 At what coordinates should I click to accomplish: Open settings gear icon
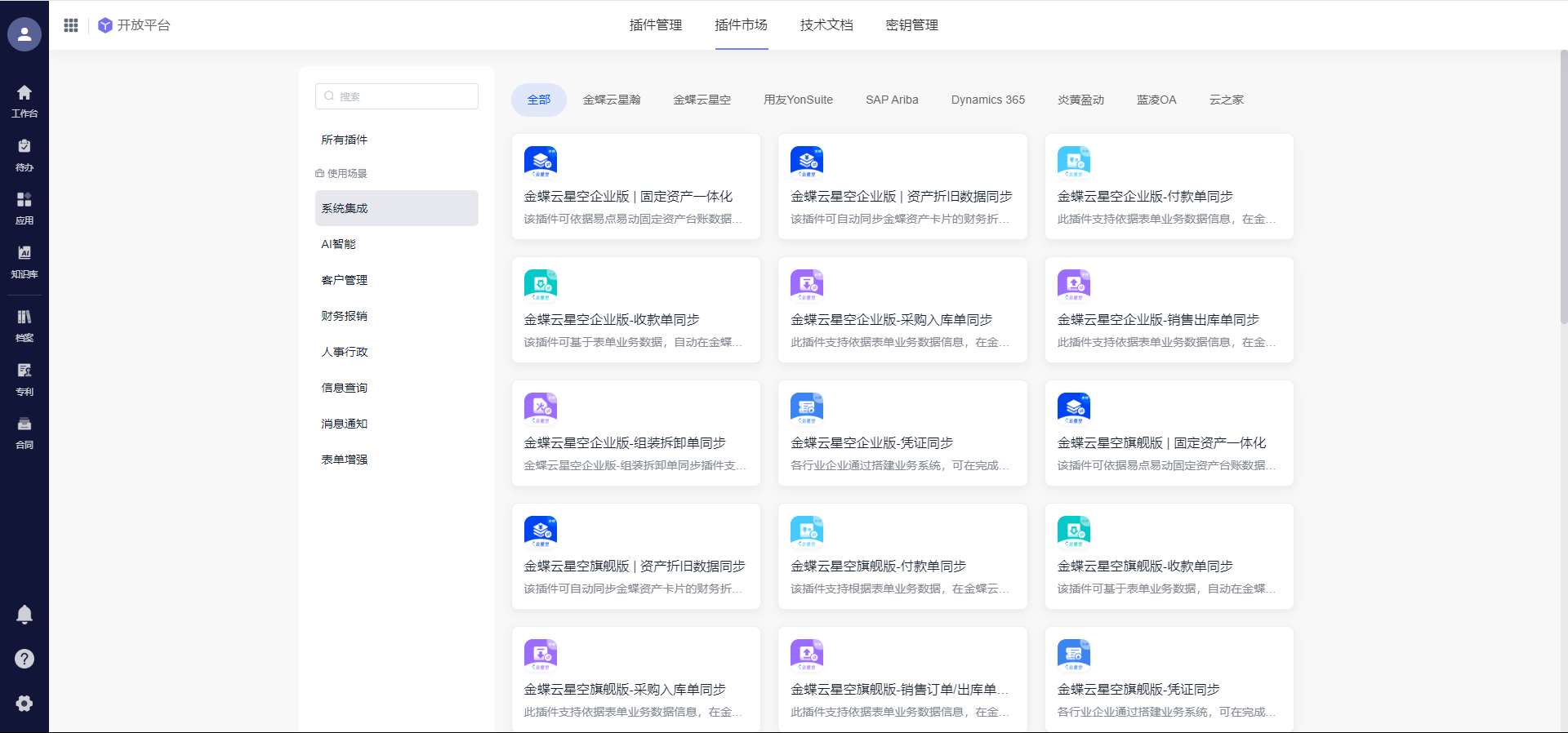tap(24, 703)
